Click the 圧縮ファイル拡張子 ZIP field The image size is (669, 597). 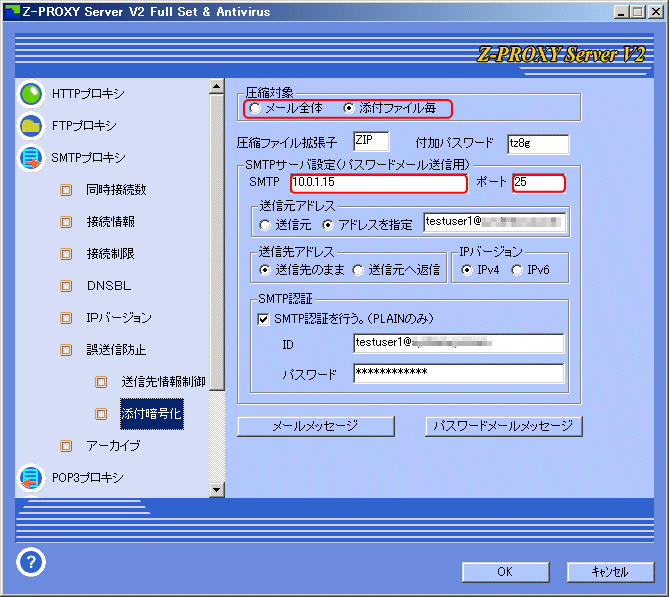[371, 141]
